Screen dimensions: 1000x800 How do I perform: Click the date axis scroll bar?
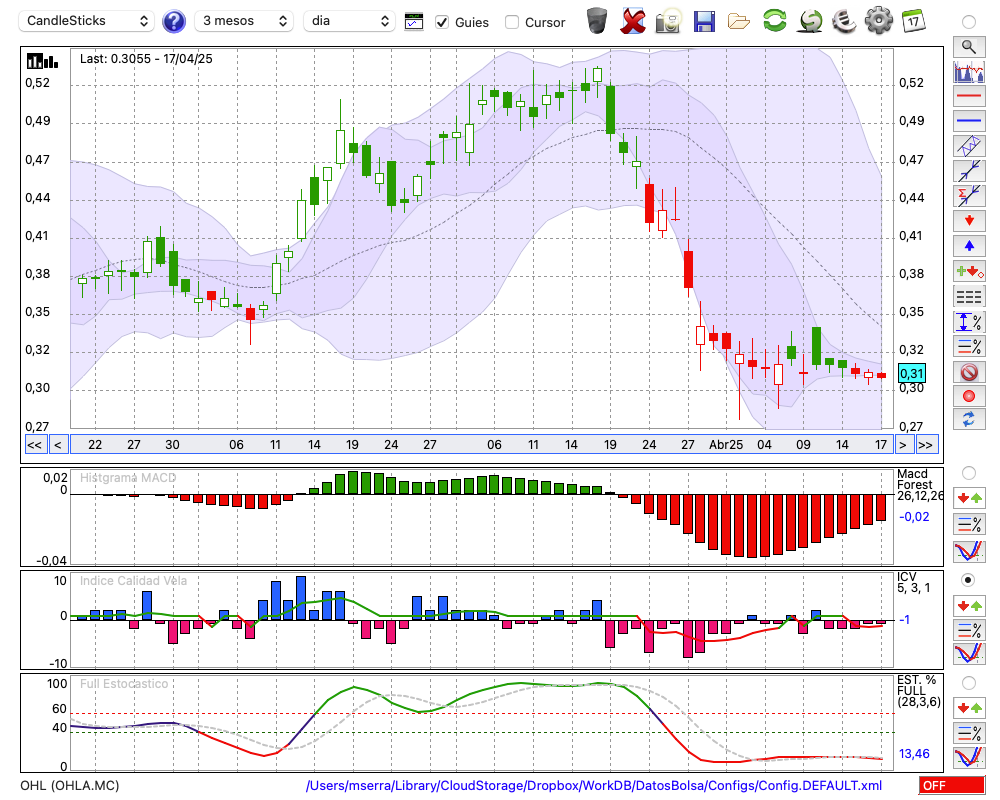point(482,445)
